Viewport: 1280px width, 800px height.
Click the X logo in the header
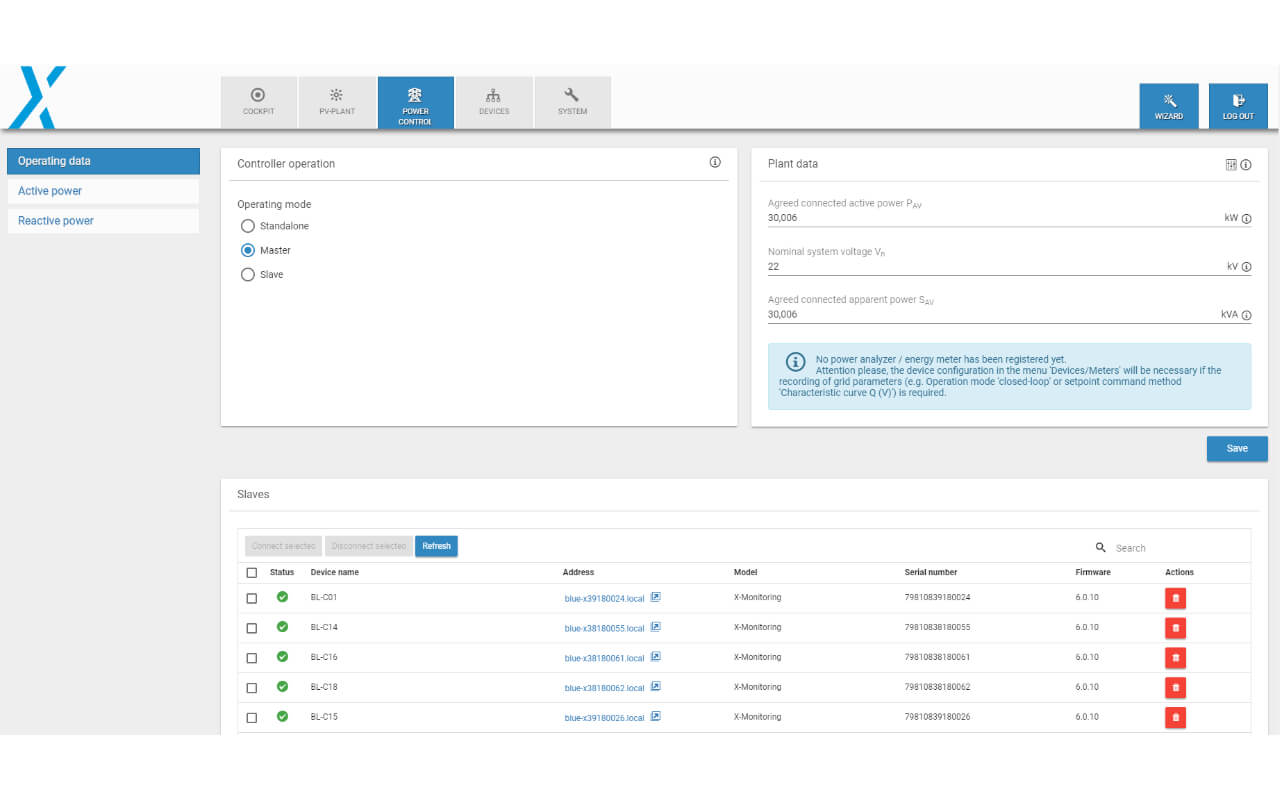click(38, 98)
